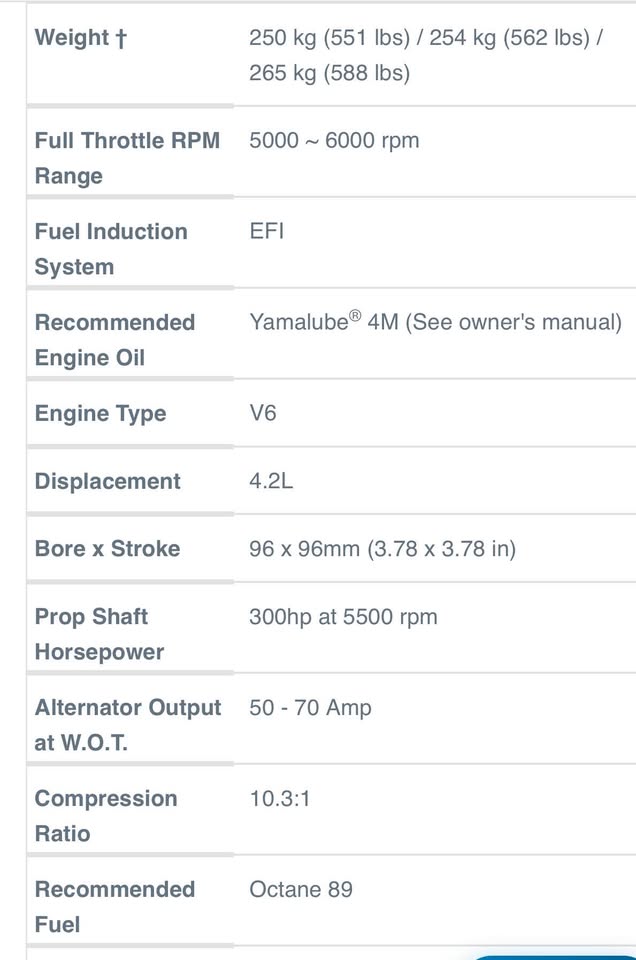Image resolution: width=636 pixels, height=960 pixels.
Task: Click the Displacement label
Action: coord(108,481)
